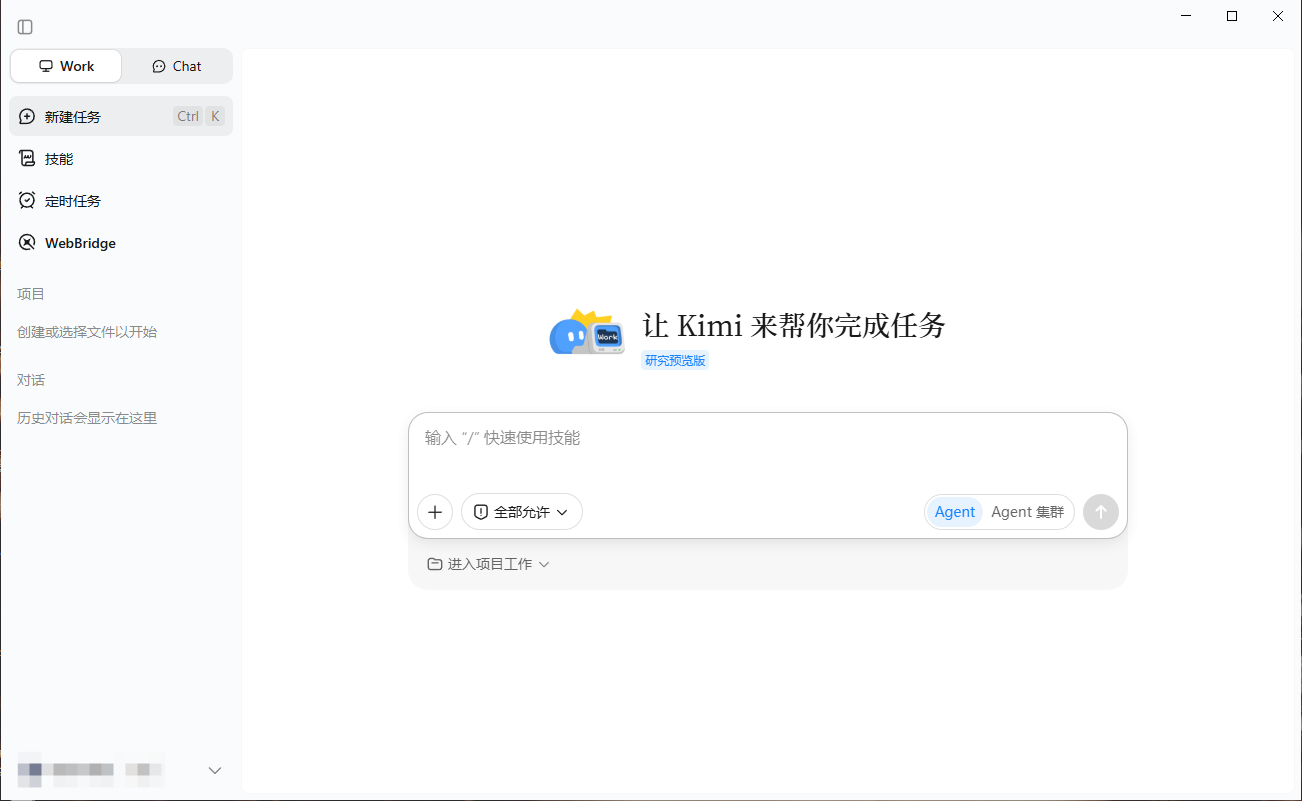Open the 技能 skills page

click(121, 158)
